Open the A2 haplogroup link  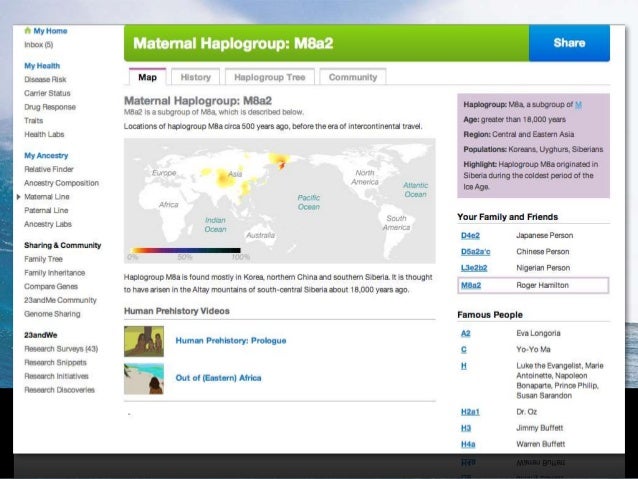(x=465, y=334)
